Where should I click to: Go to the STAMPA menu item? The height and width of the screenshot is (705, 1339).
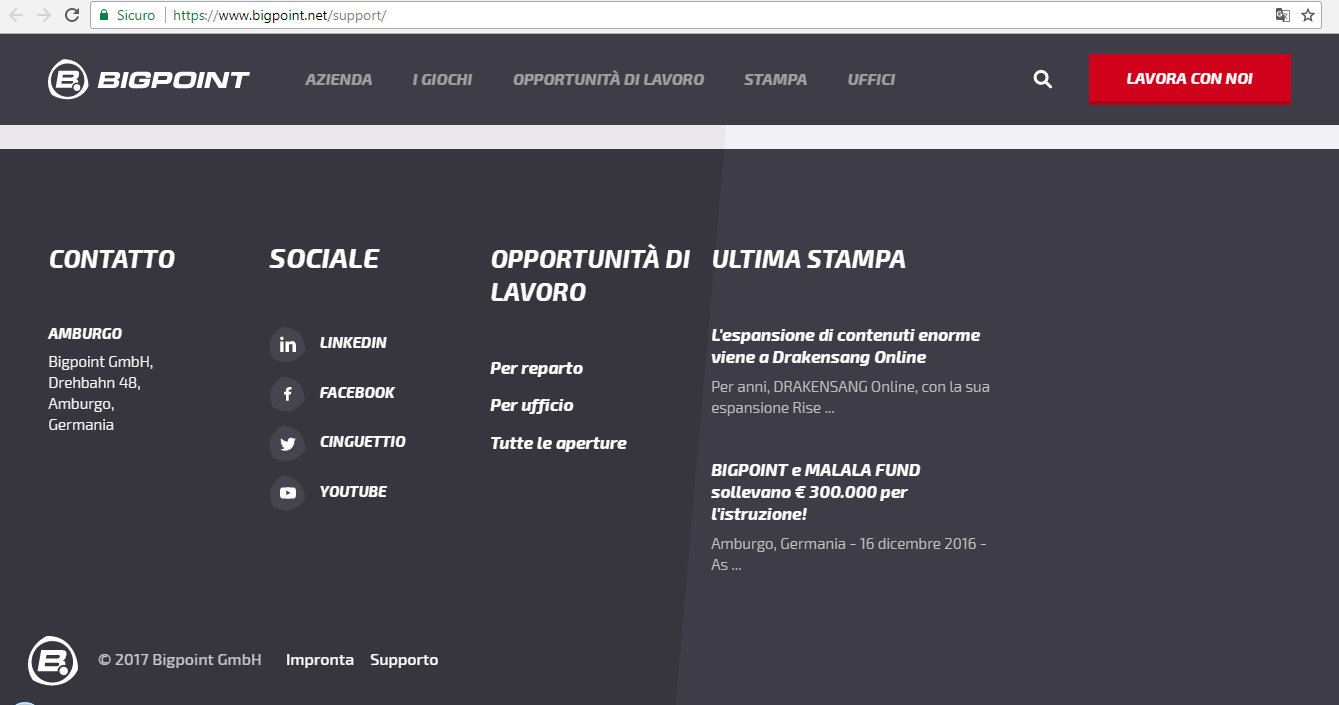click(x=775, y=80)
